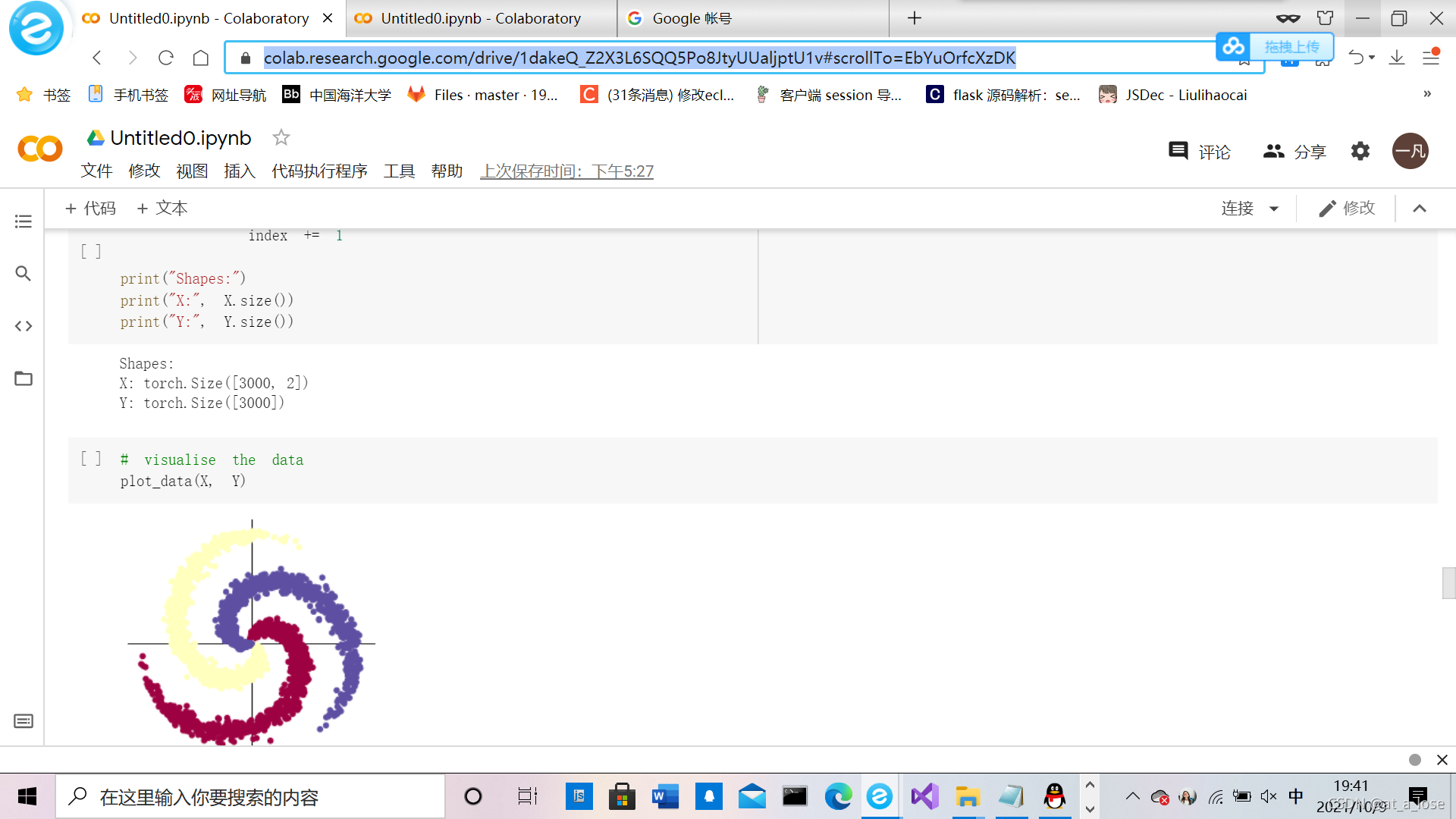Open the command palette icon at sidebar bottom
The height and width of the screenshot is (819, 1456).
click(x=24, y=721)
